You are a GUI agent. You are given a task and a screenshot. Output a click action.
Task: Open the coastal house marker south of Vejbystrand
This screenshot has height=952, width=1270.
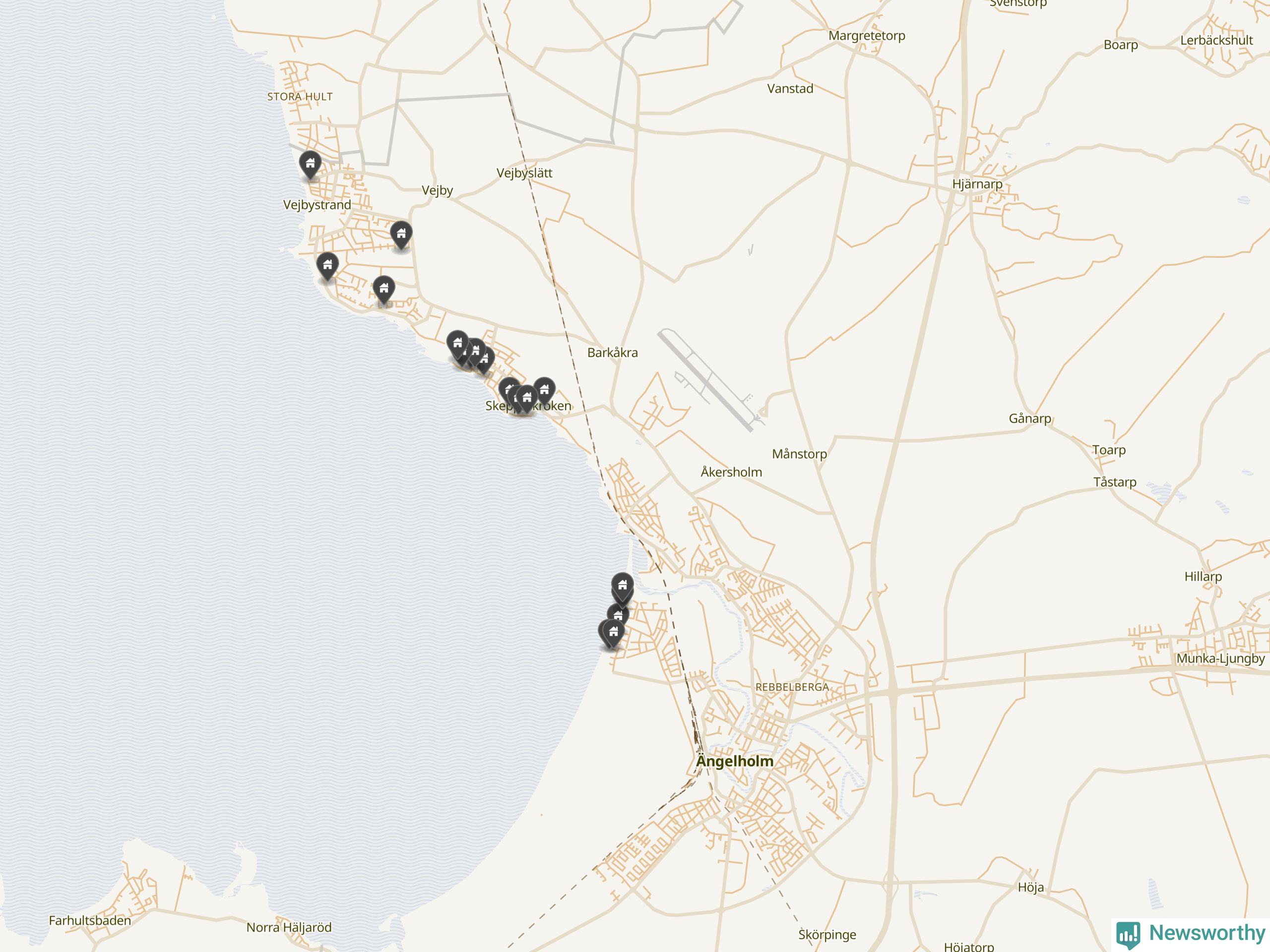tap(327, 266)
